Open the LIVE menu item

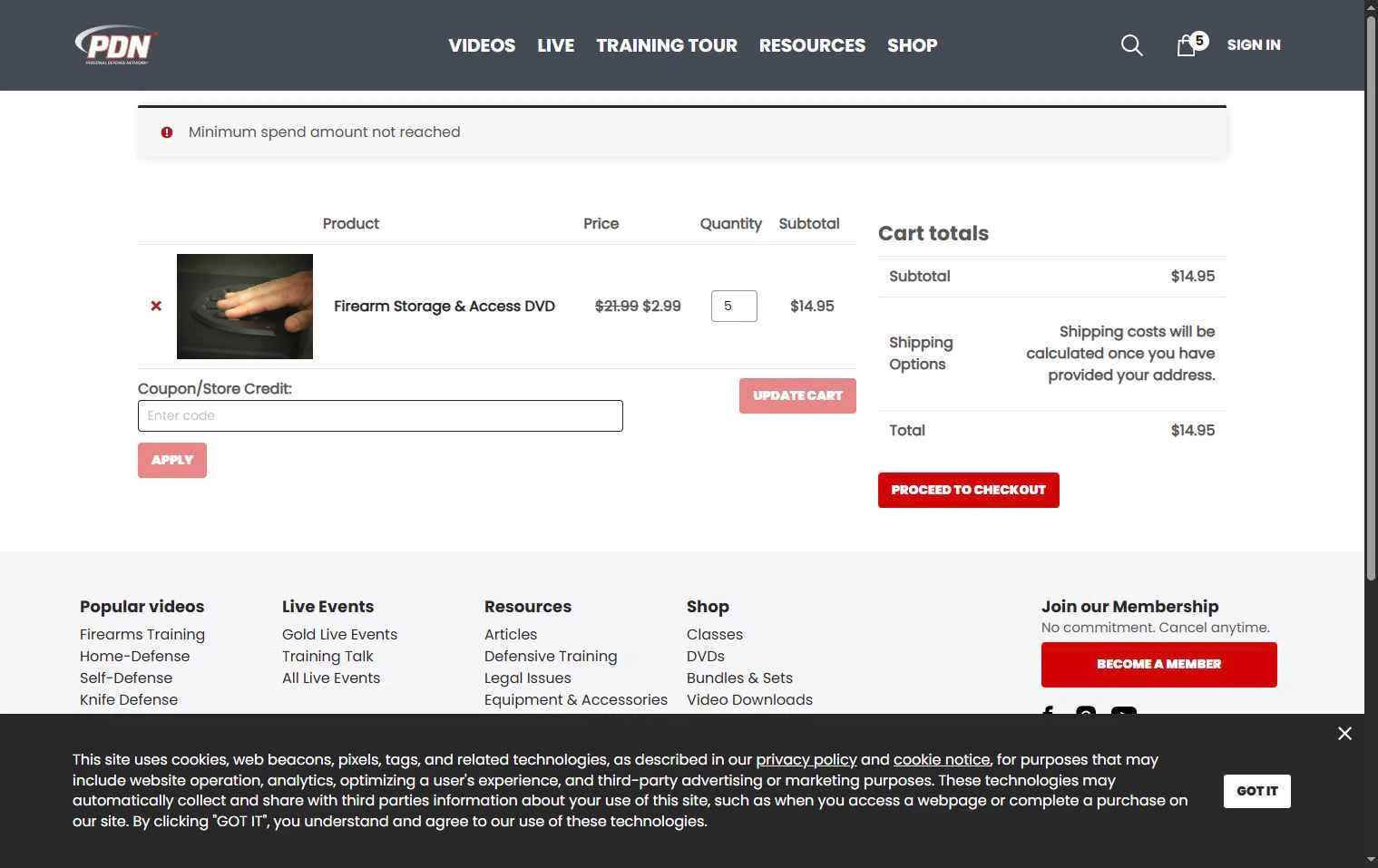click(555, 45)
